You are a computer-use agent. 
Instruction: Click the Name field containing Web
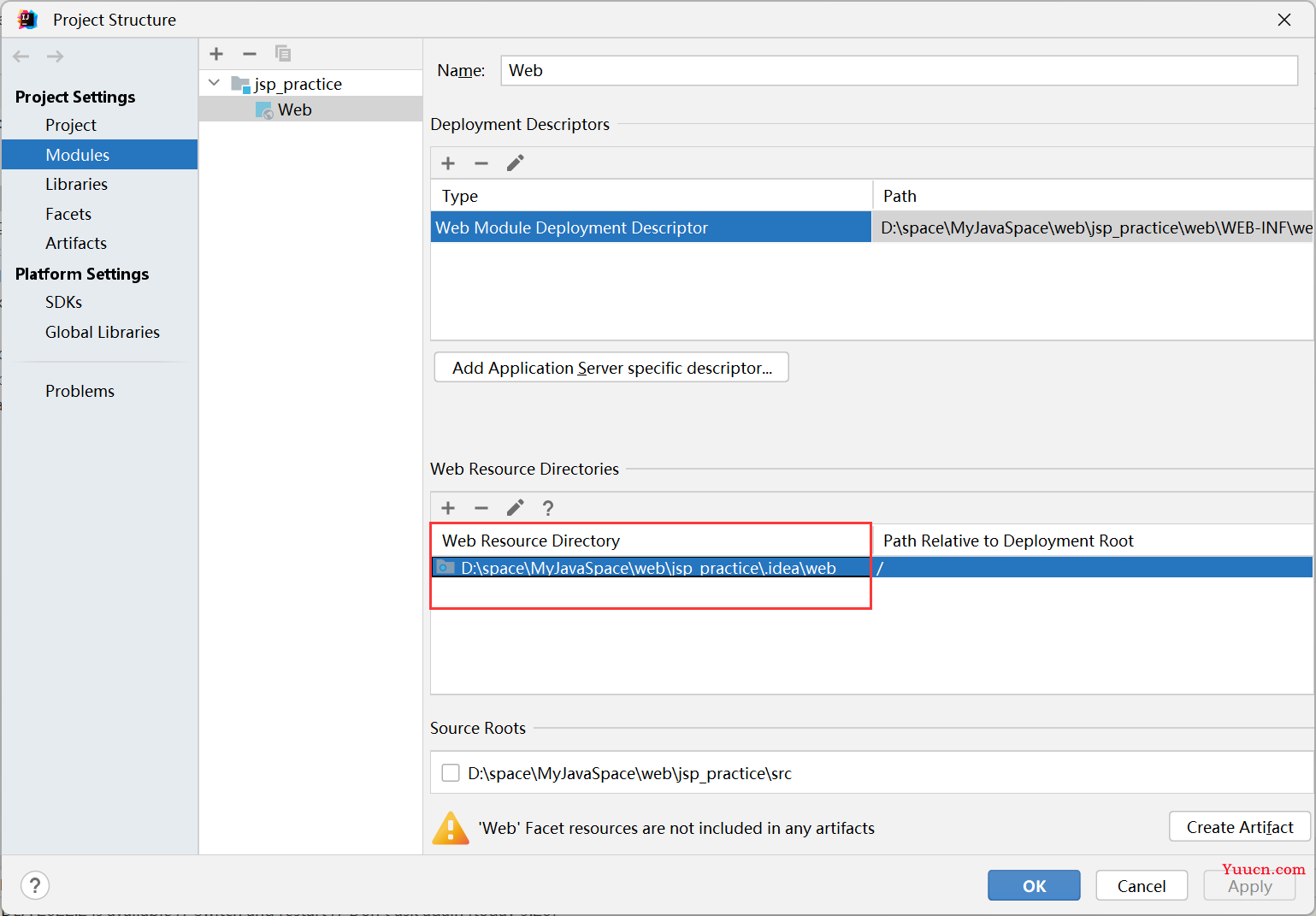point(900,71)
